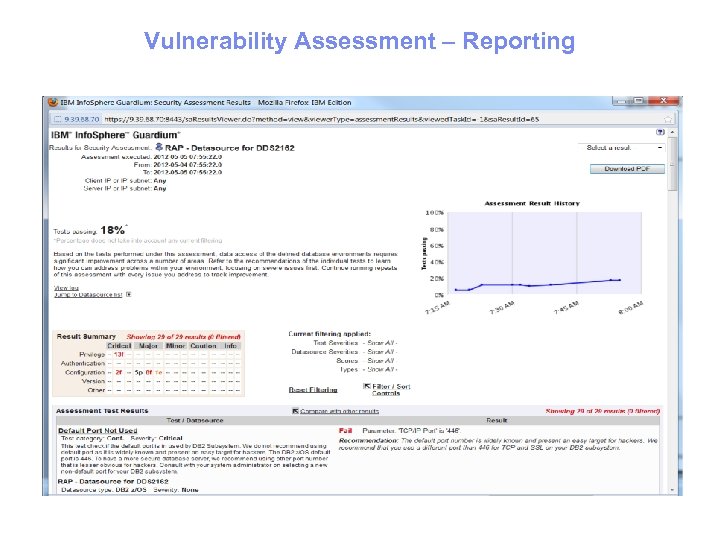Click the Caution column header in Result Summary
The width and height of the screenshot is (720, 540).
click(203, 346)
